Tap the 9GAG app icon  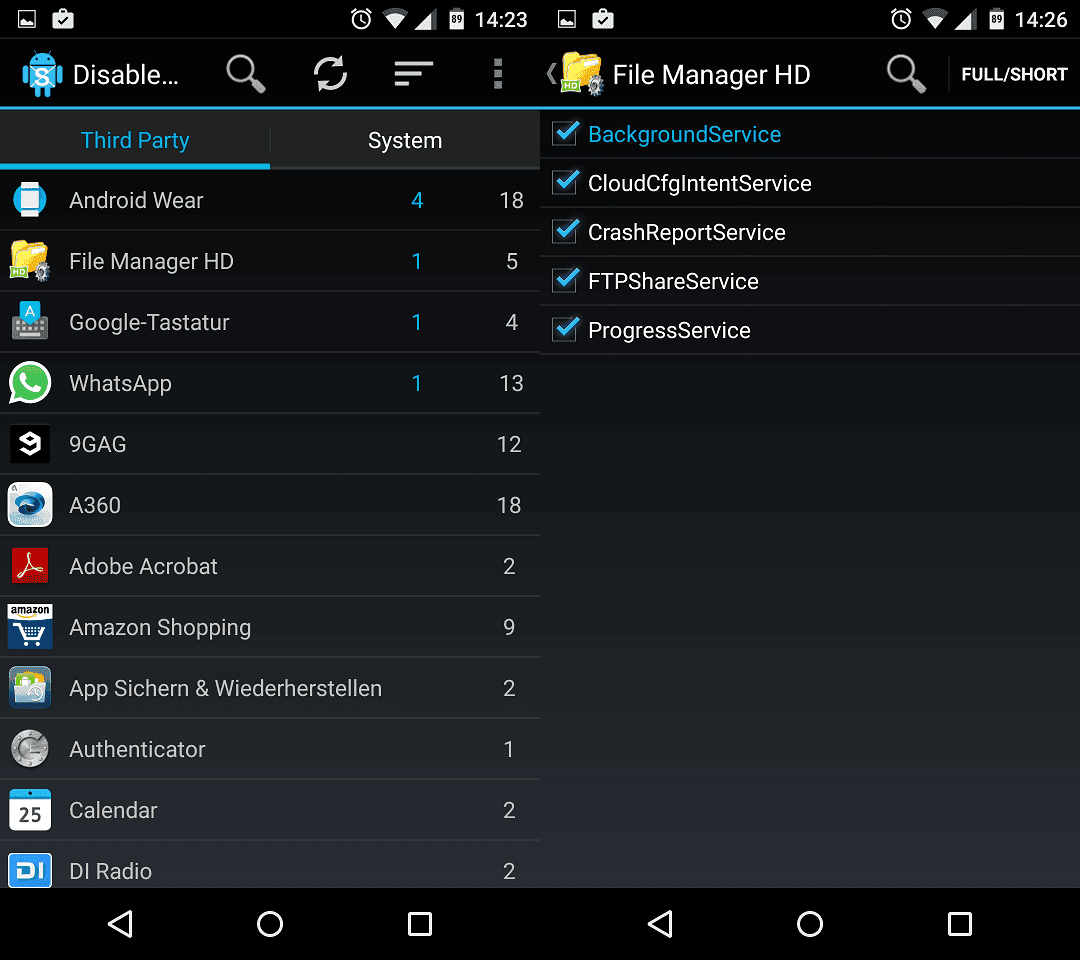[30, 444]
